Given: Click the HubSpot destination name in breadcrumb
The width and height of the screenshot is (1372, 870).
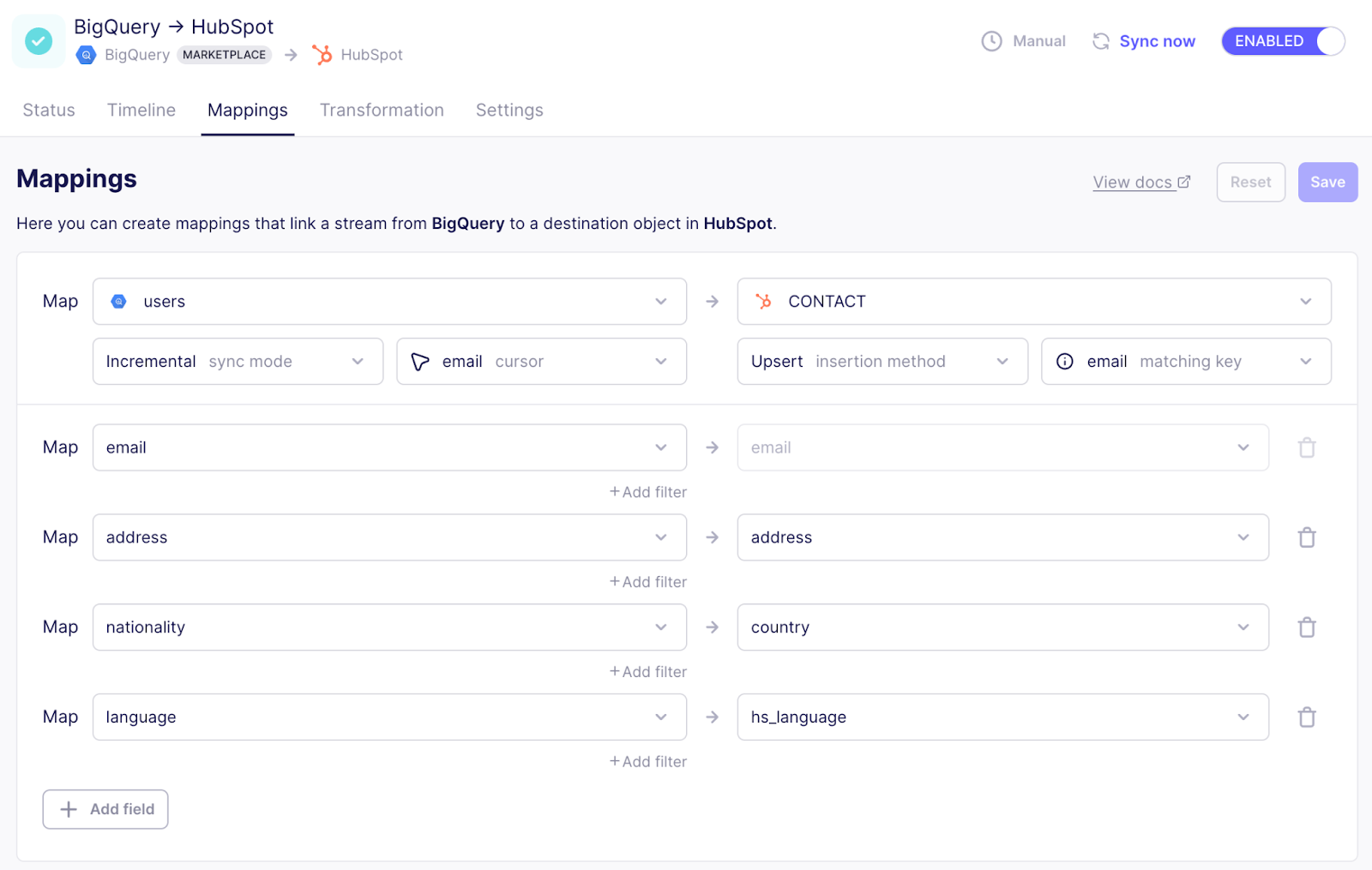Looking at the screenshot, I should (x=371, y=55).
